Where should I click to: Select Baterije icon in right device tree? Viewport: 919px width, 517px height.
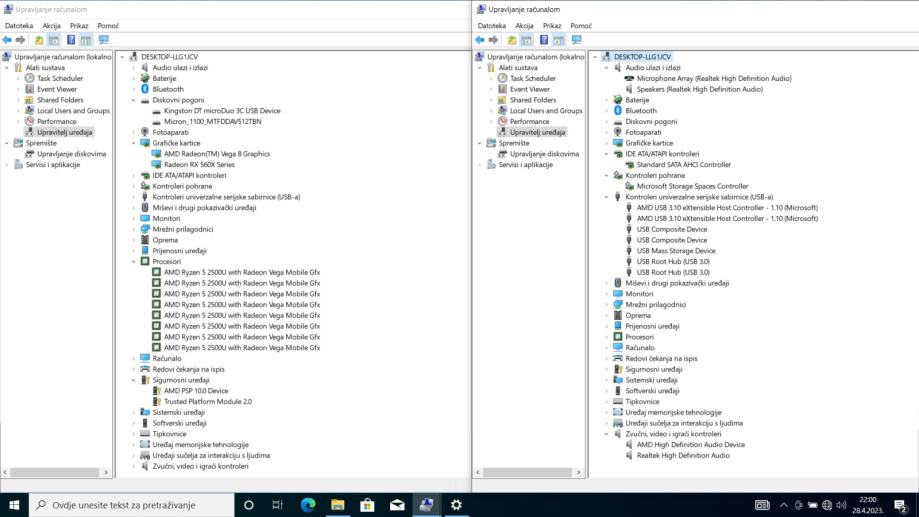coord(618,100)
